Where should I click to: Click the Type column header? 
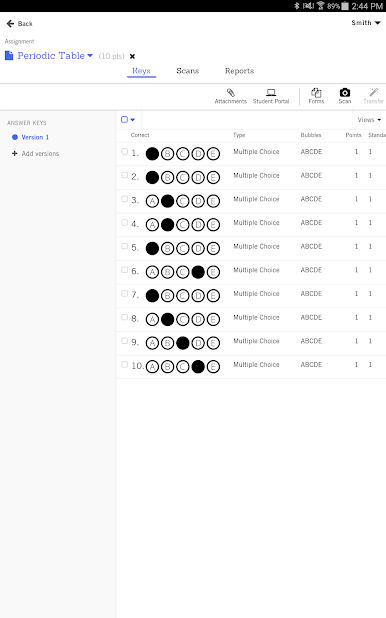tap(239, 135)
